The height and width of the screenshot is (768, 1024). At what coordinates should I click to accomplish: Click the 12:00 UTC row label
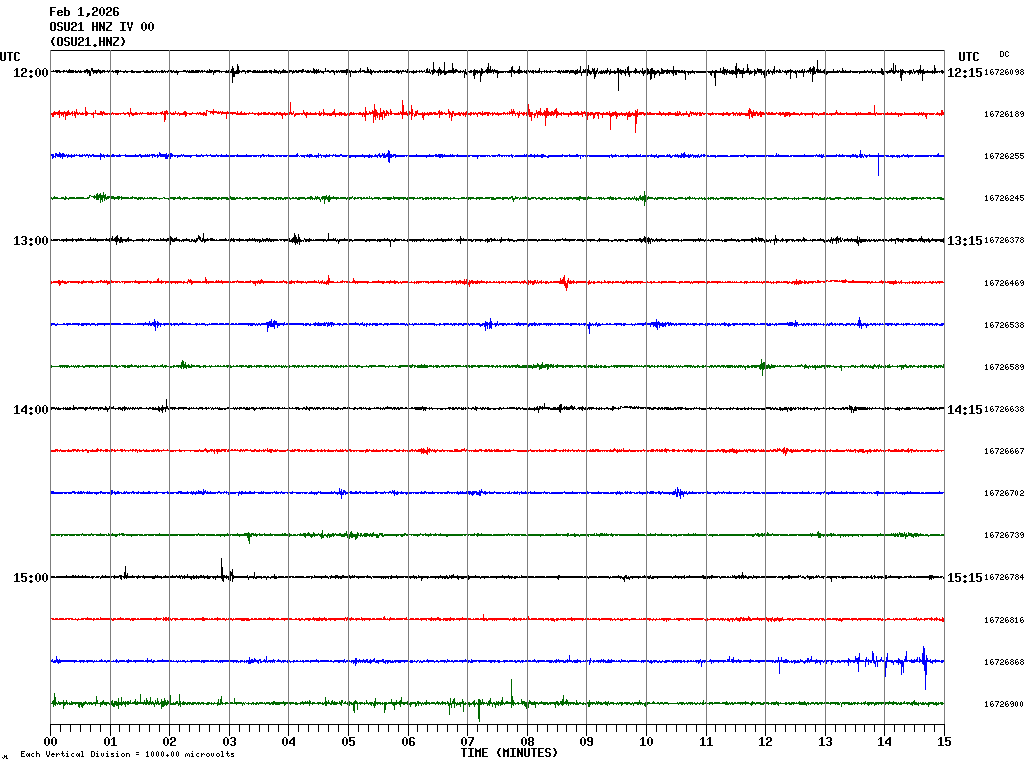[30, 73]
